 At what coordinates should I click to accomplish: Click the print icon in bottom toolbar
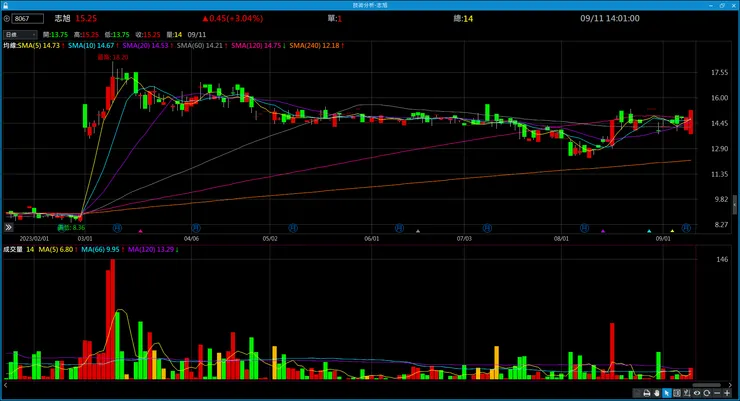647,393
